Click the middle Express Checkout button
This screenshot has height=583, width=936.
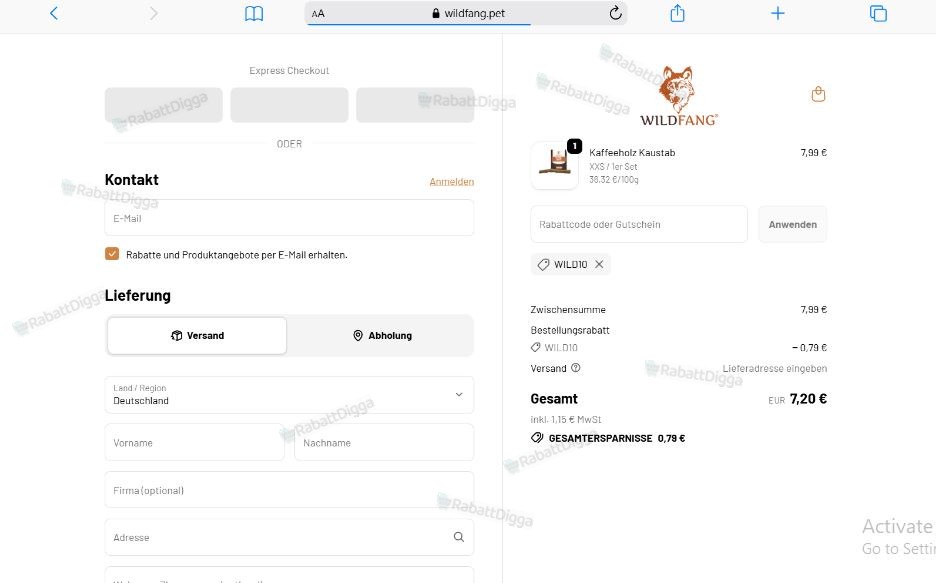(x=290, y=105)
